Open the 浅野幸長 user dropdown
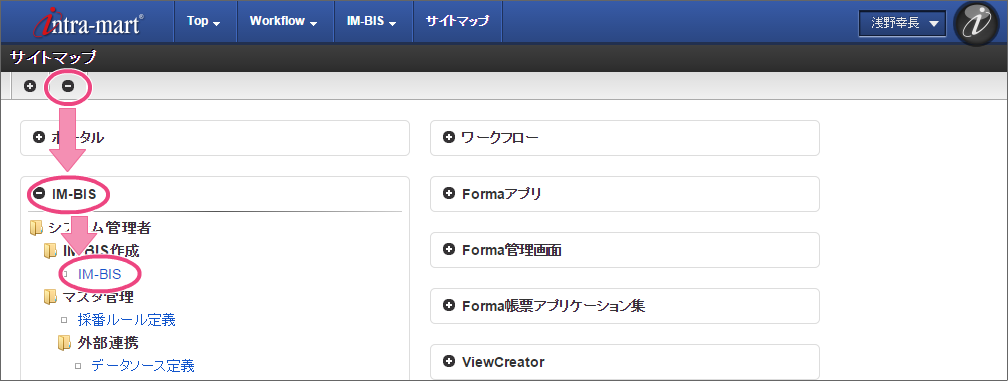The height and width of the screenshot is (381, 1008). click(x=902, y=24)
